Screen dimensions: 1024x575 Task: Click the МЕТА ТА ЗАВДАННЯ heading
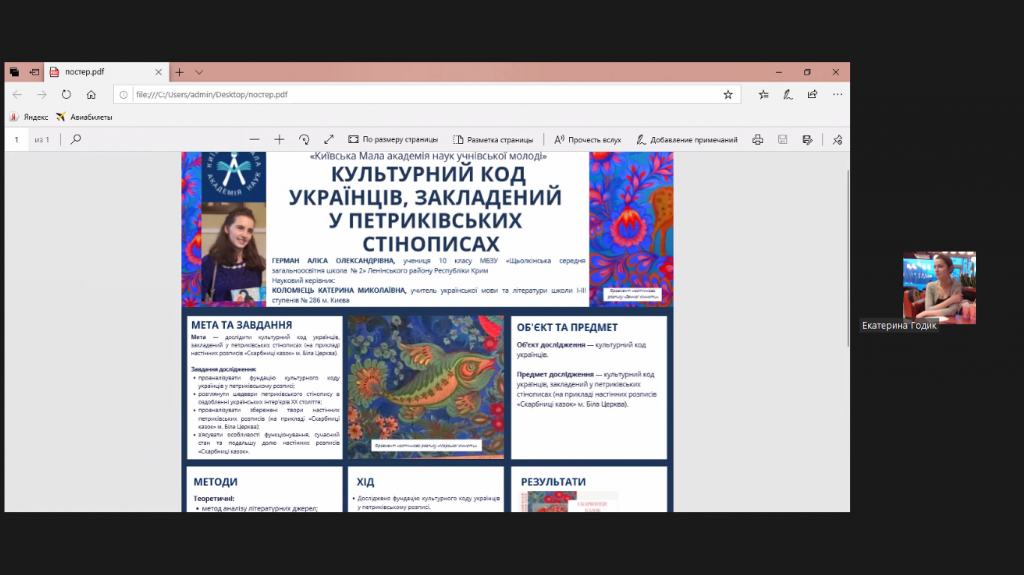pyautogui.click(x=242, y=325)
